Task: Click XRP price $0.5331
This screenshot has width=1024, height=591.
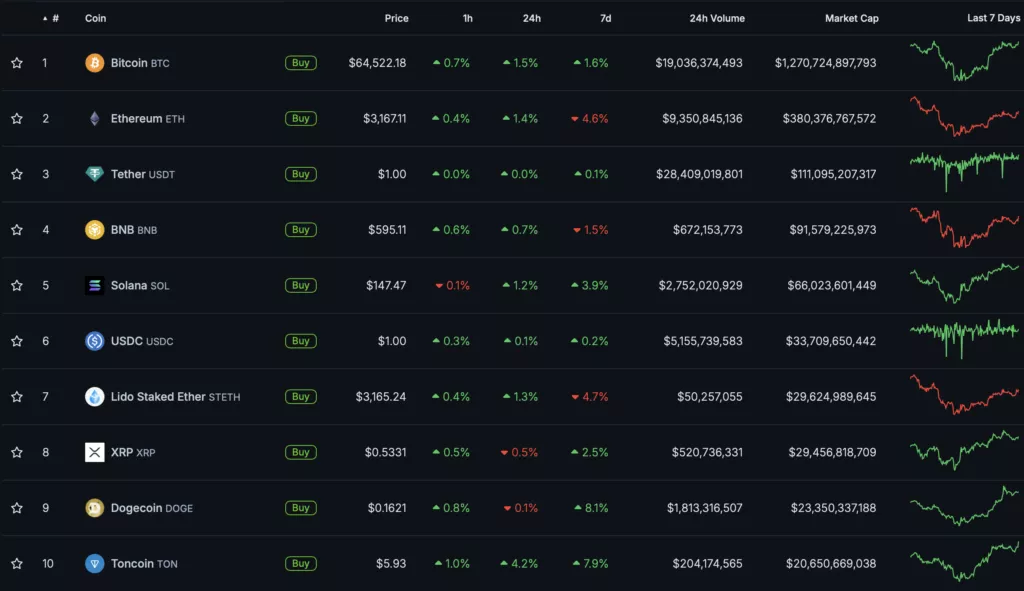Action: pos(385,452)
